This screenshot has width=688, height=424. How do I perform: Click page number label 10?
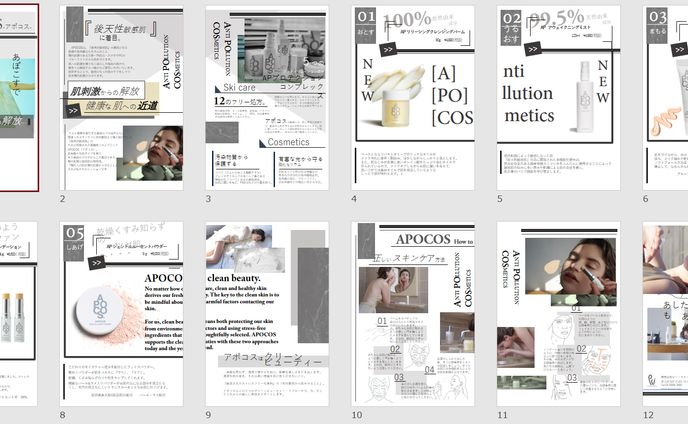(x=357, y=415)
